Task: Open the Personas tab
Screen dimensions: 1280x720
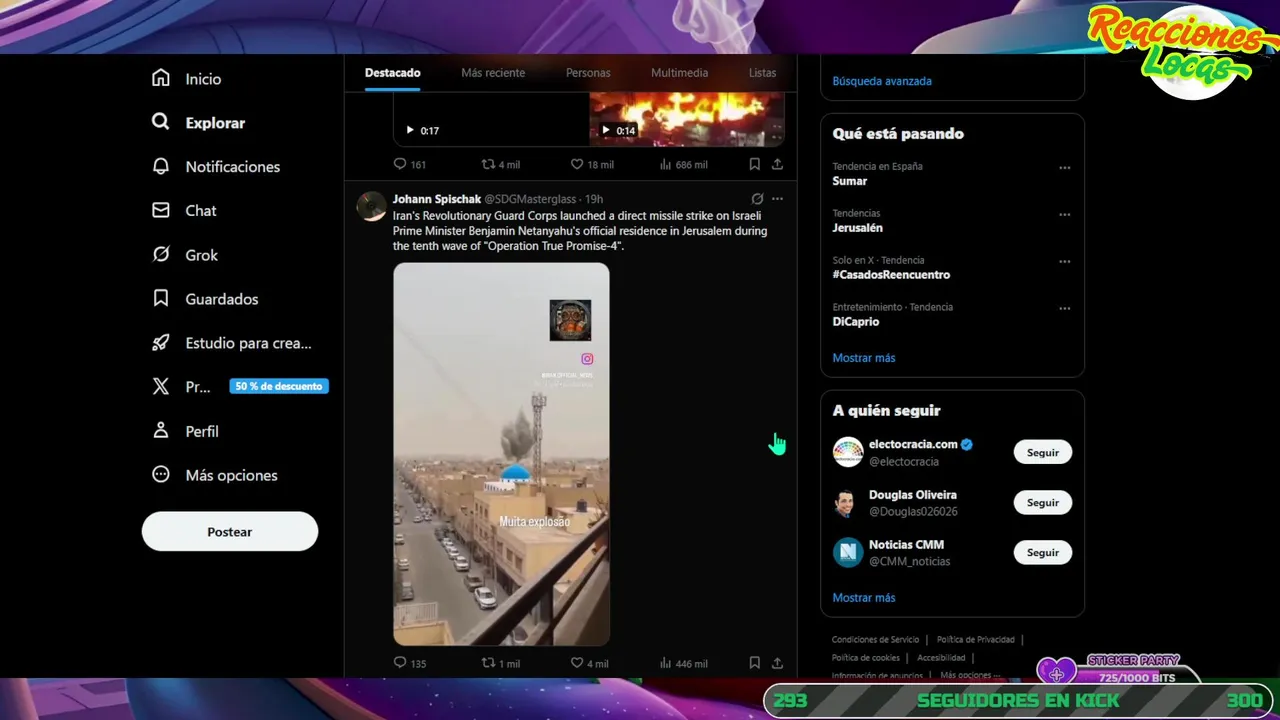Action: (588, 73)
